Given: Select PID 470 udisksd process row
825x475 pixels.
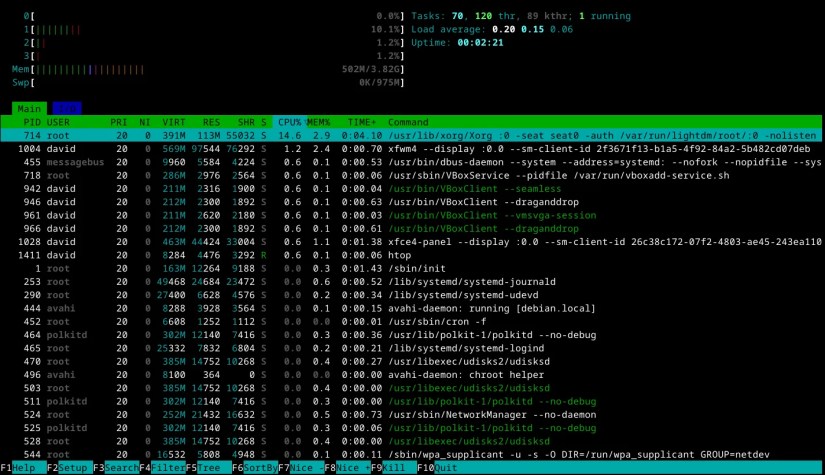Looking at the screenshot, I should [x=411, y=361].
